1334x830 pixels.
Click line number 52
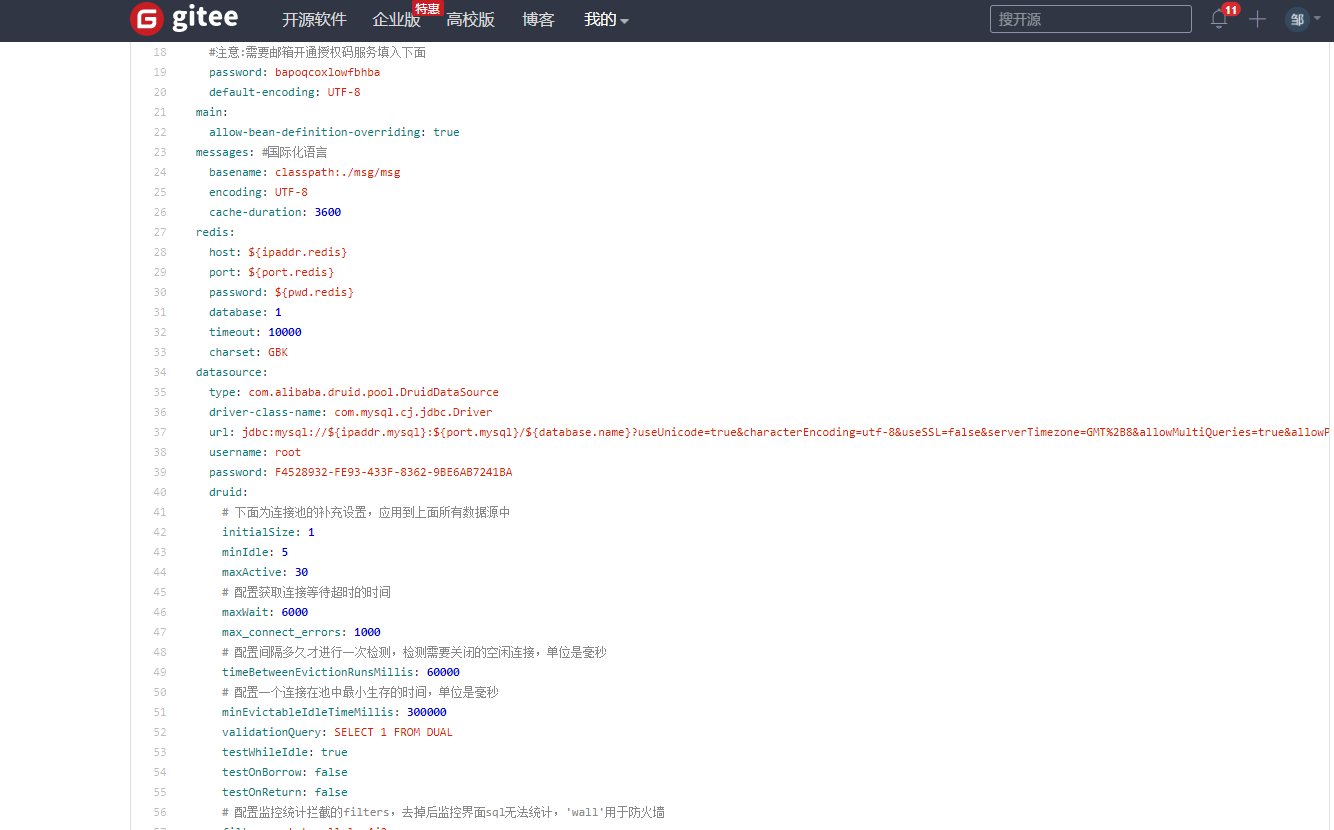160,732
